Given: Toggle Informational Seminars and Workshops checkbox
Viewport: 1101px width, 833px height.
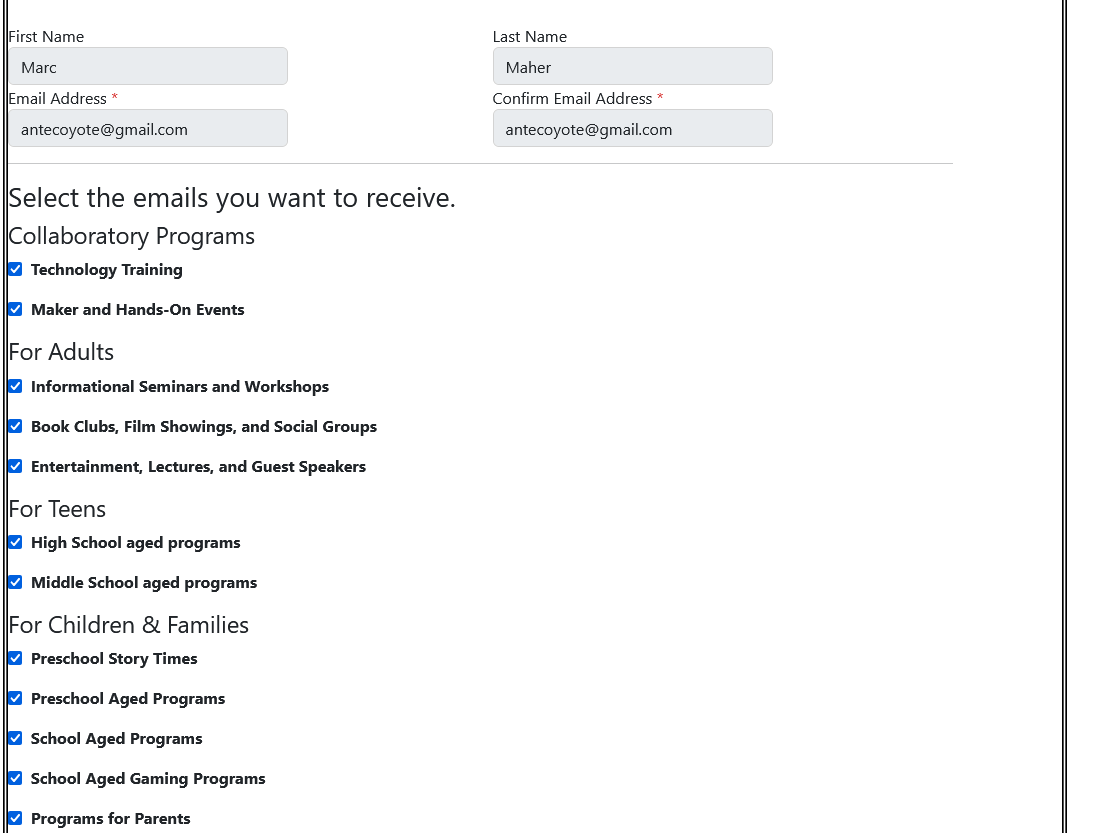Looking at the screenshot, I should pyautogui.click(x=15, y=386).
